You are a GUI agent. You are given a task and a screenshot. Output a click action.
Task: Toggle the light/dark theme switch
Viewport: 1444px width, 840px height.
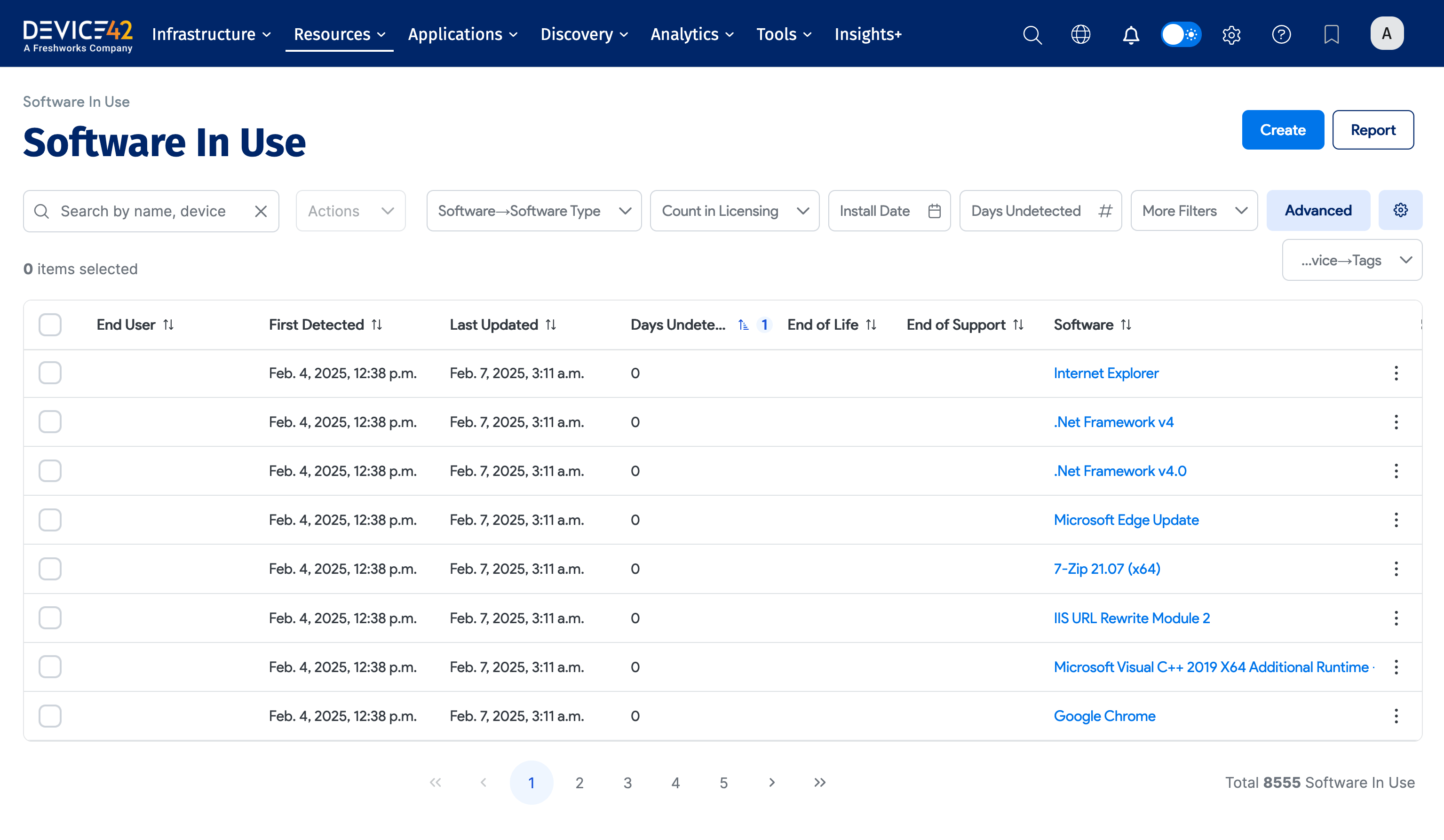[1181, 34]
